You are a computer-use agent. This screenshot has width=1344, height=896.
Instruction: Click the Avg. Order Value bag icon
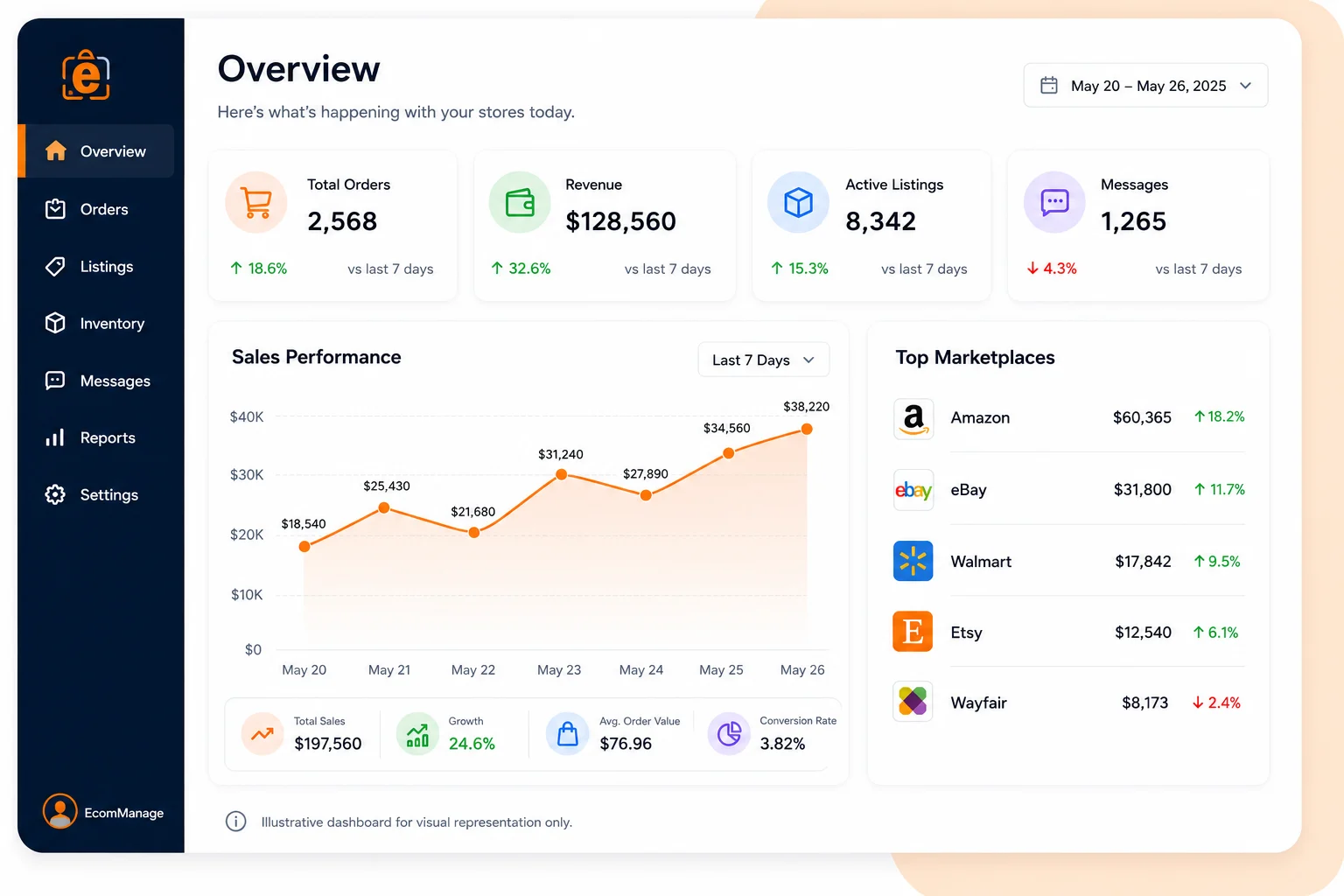(568, 733)
